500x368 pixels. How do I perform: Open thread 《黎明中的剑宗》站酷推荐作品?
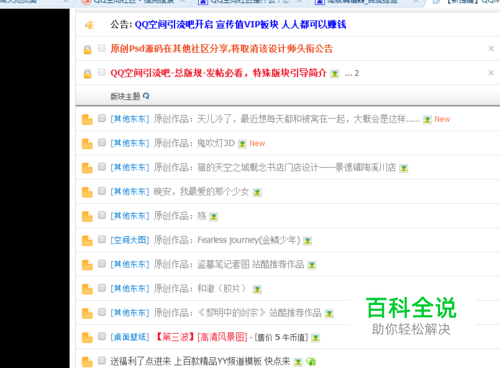pyautogui.click(x=238, y=313)
